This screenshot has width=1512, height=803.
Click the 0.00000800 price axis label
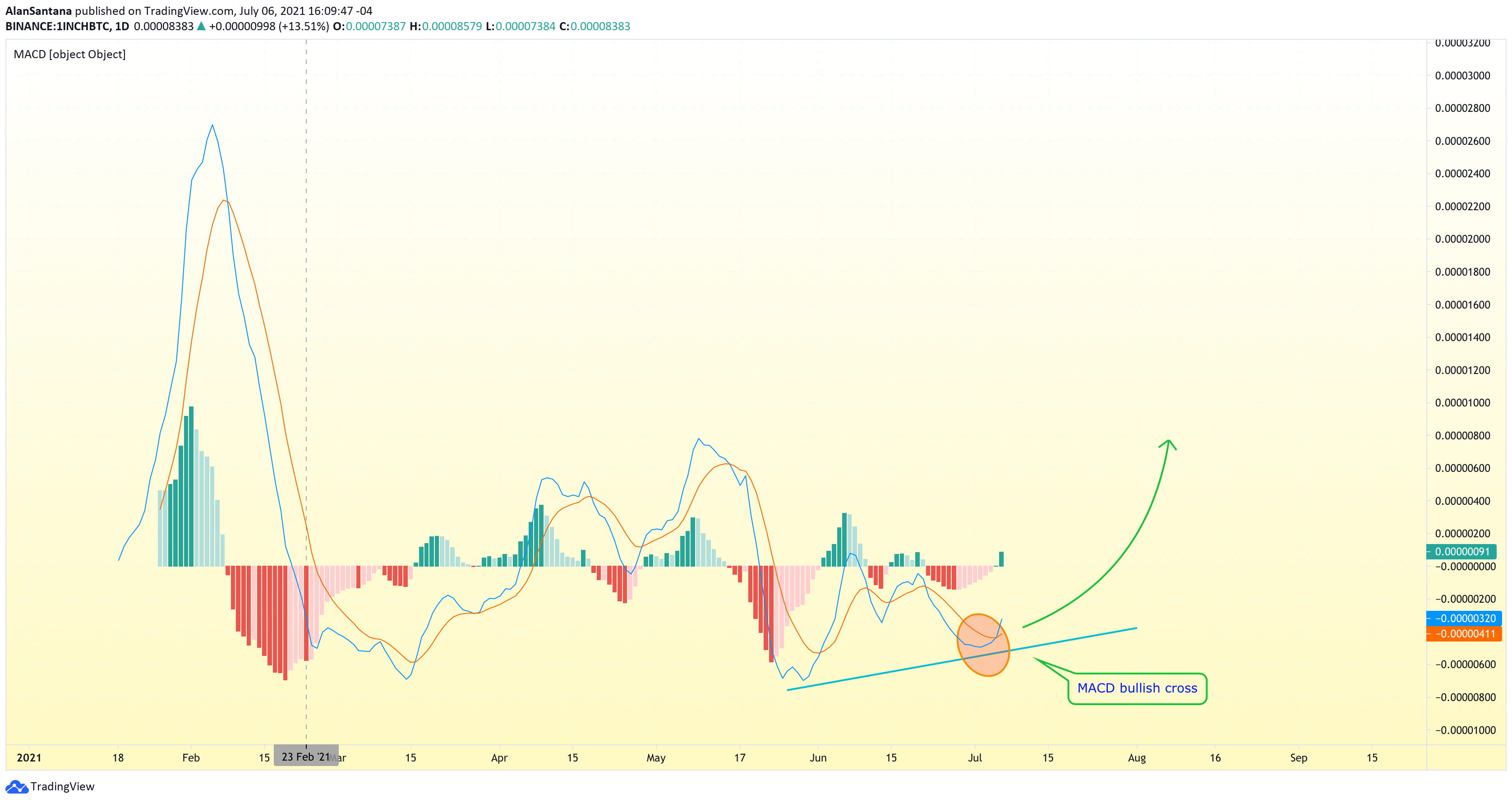(x=1462, y=435)
